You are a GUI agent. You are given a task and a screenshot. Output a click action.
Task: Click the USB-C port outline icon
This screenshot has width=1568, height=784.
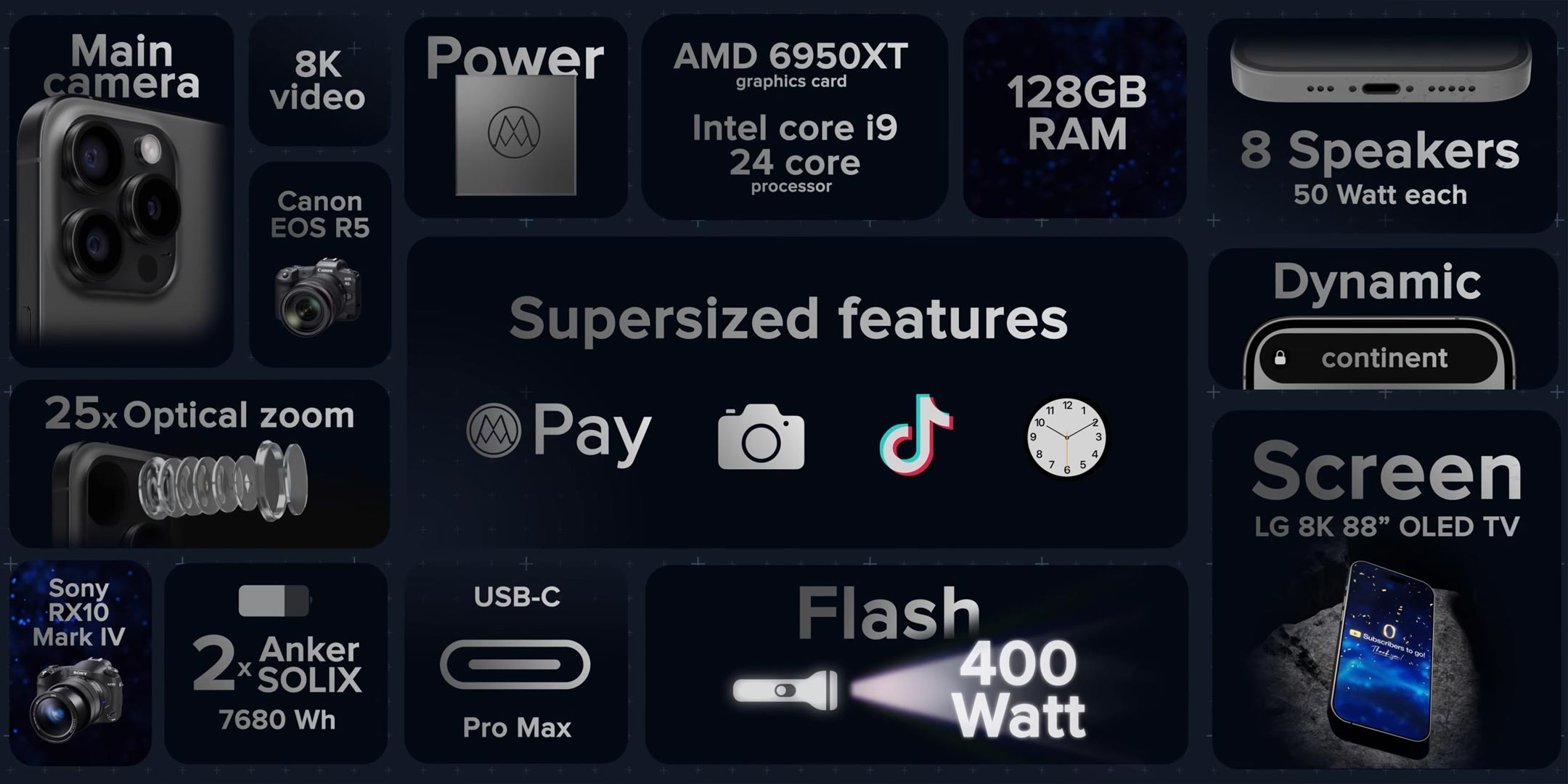click(515, 664)
